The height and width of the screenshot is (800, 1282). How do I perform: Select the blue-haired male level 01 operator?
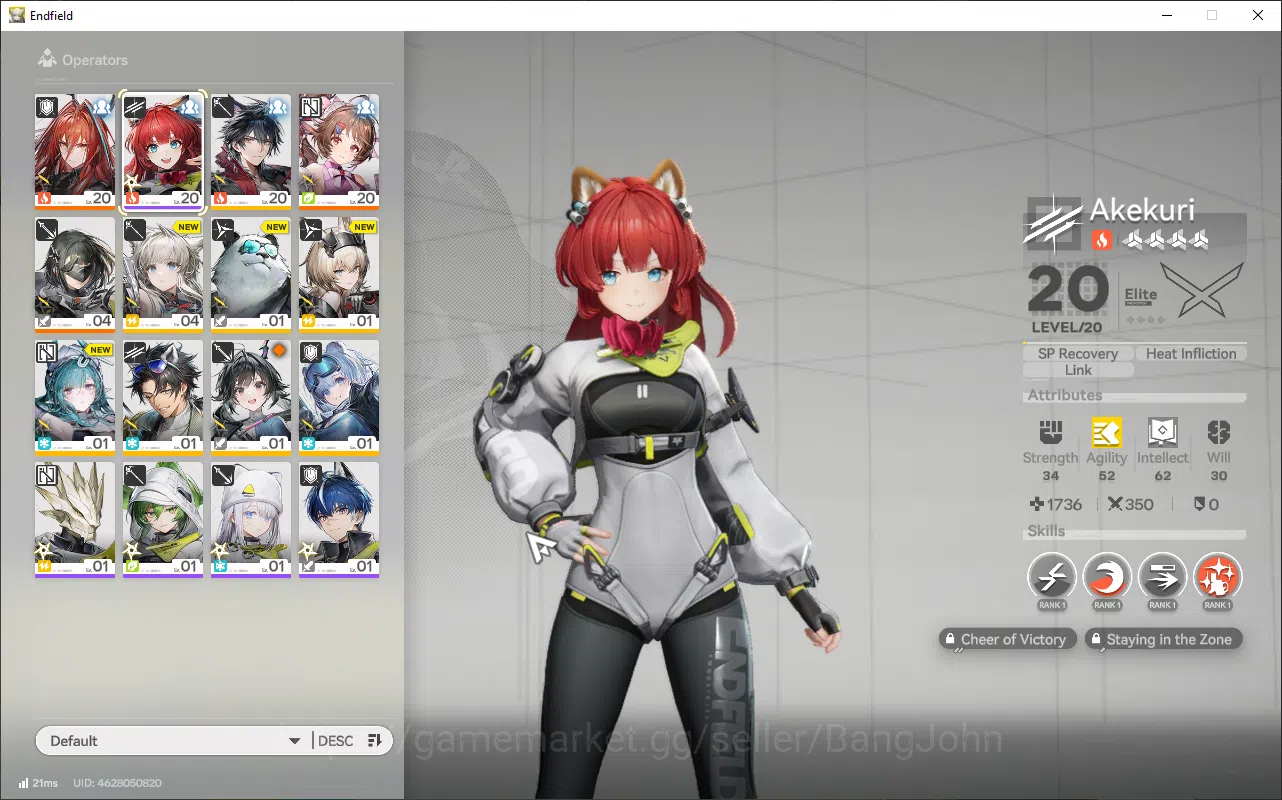339,520
